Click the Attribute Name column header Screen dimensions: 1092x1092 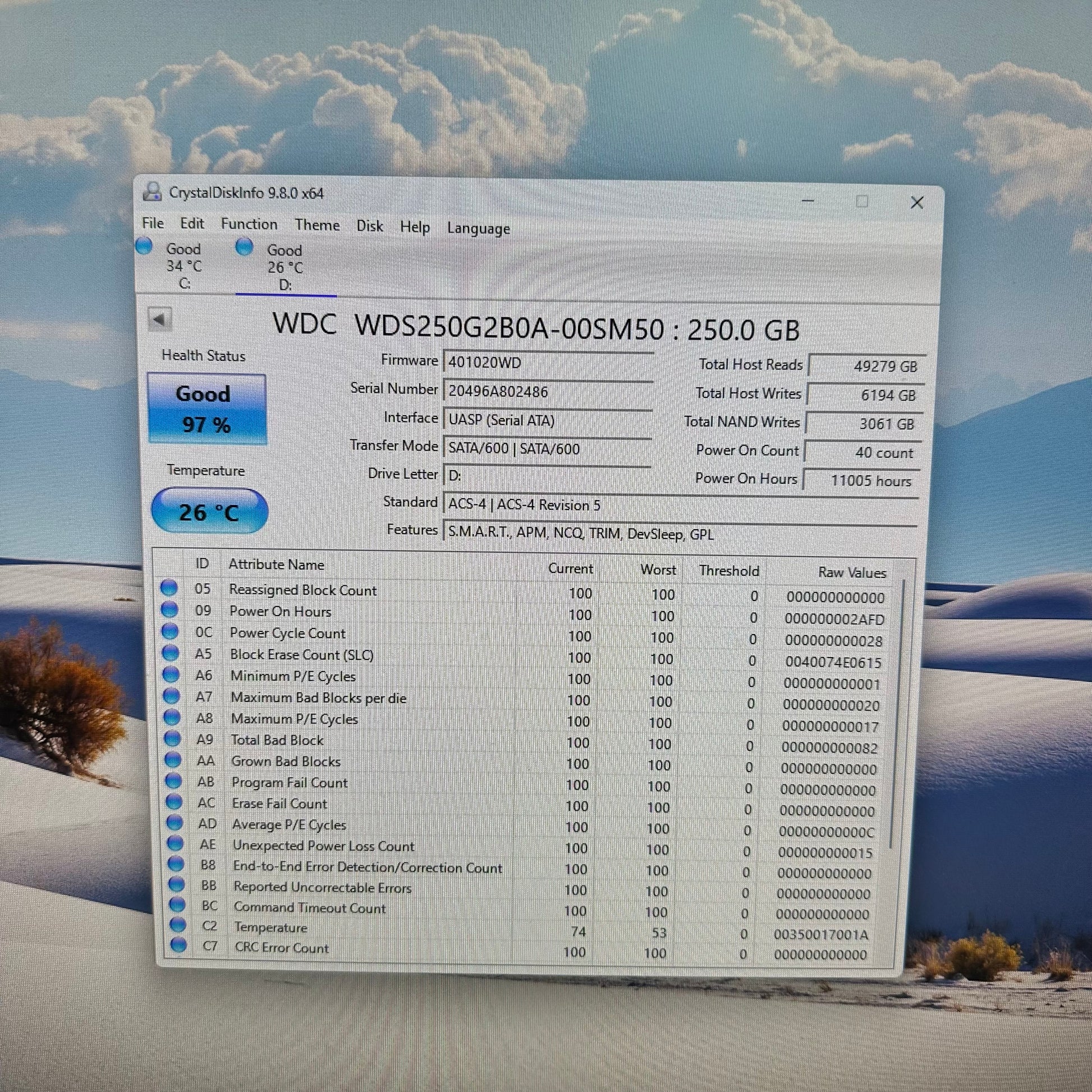(277, 564)
